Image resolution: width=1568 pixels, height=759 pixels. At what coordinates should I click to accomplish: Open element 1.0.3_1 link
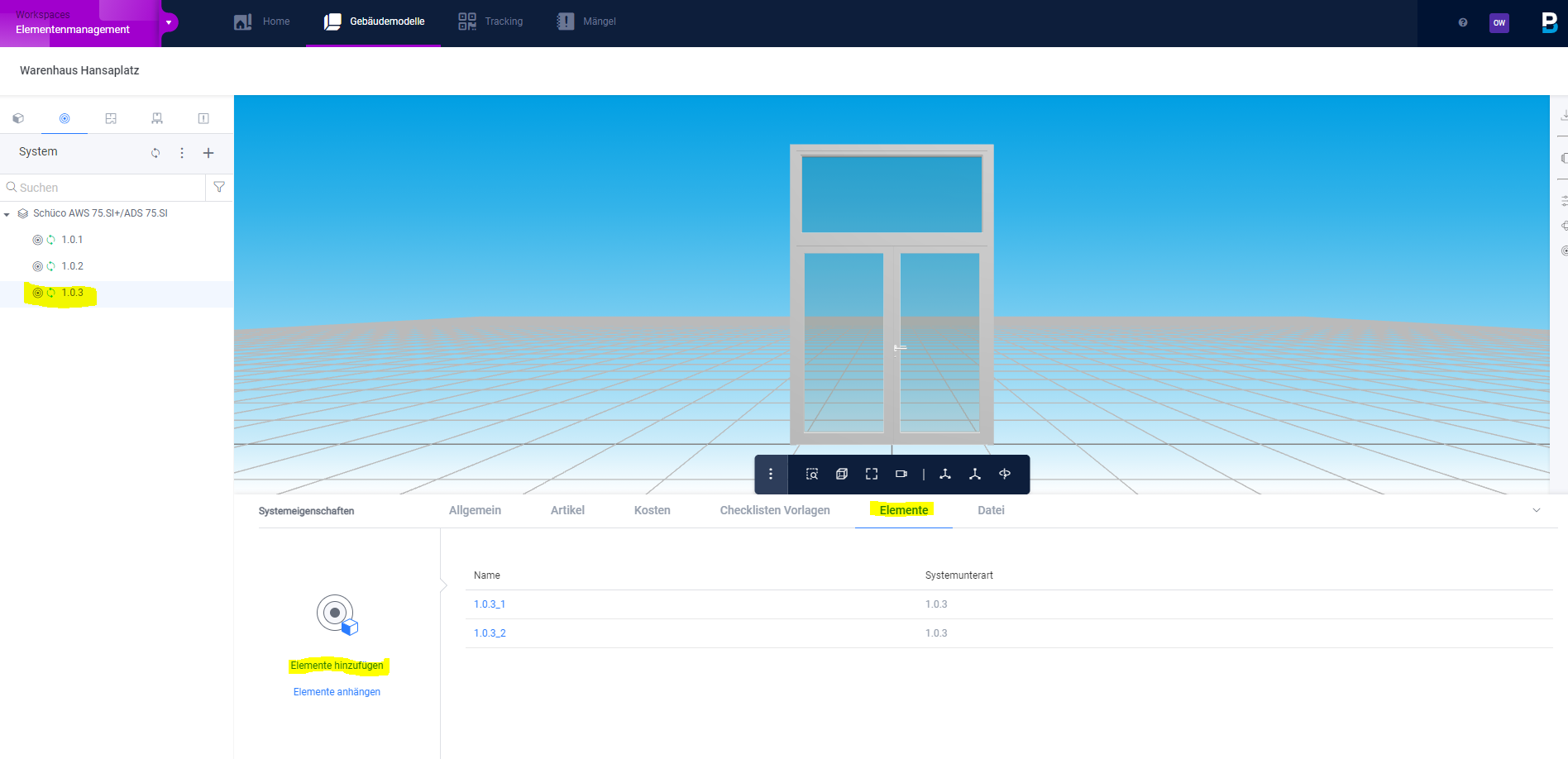point(490,604)
